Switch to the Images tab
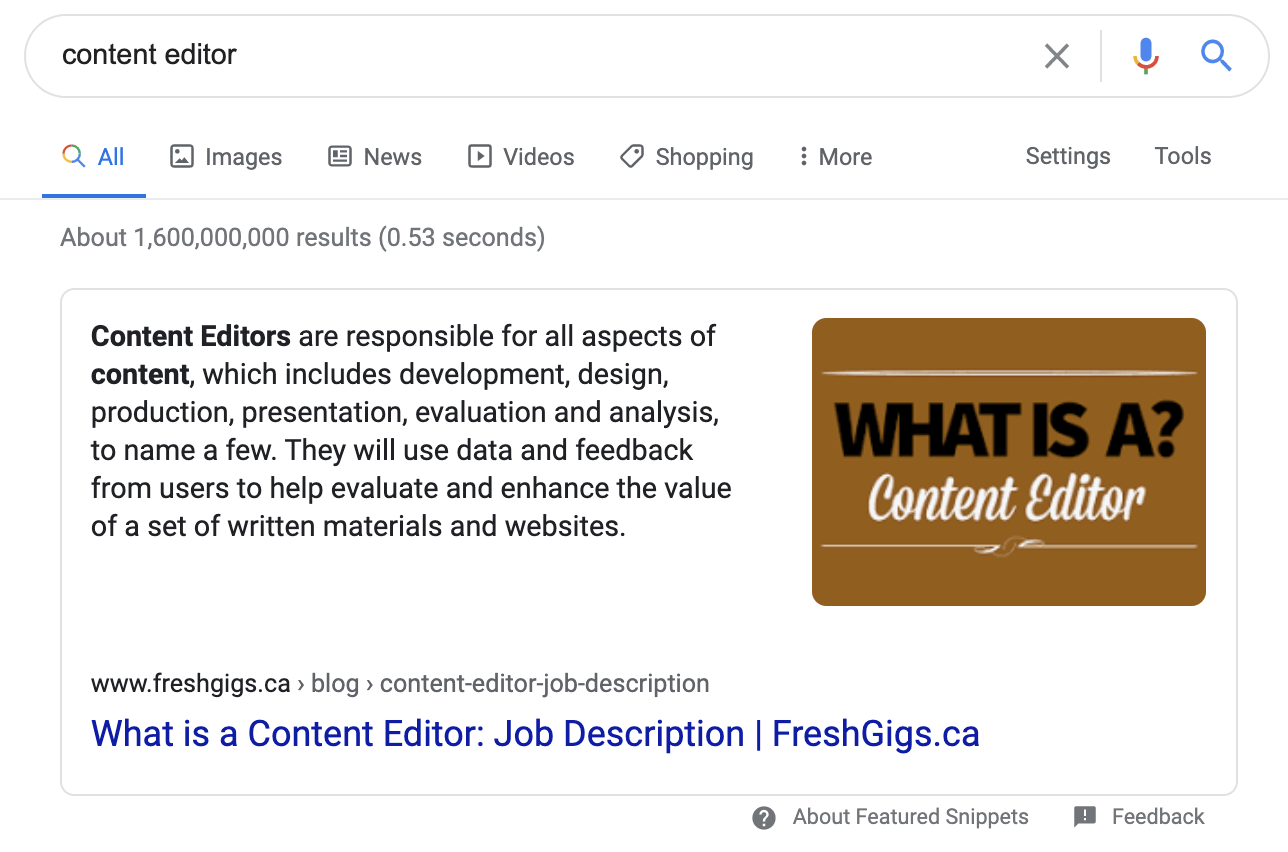This screenshot has height=852, width=1288. click(x=242, y=156)
